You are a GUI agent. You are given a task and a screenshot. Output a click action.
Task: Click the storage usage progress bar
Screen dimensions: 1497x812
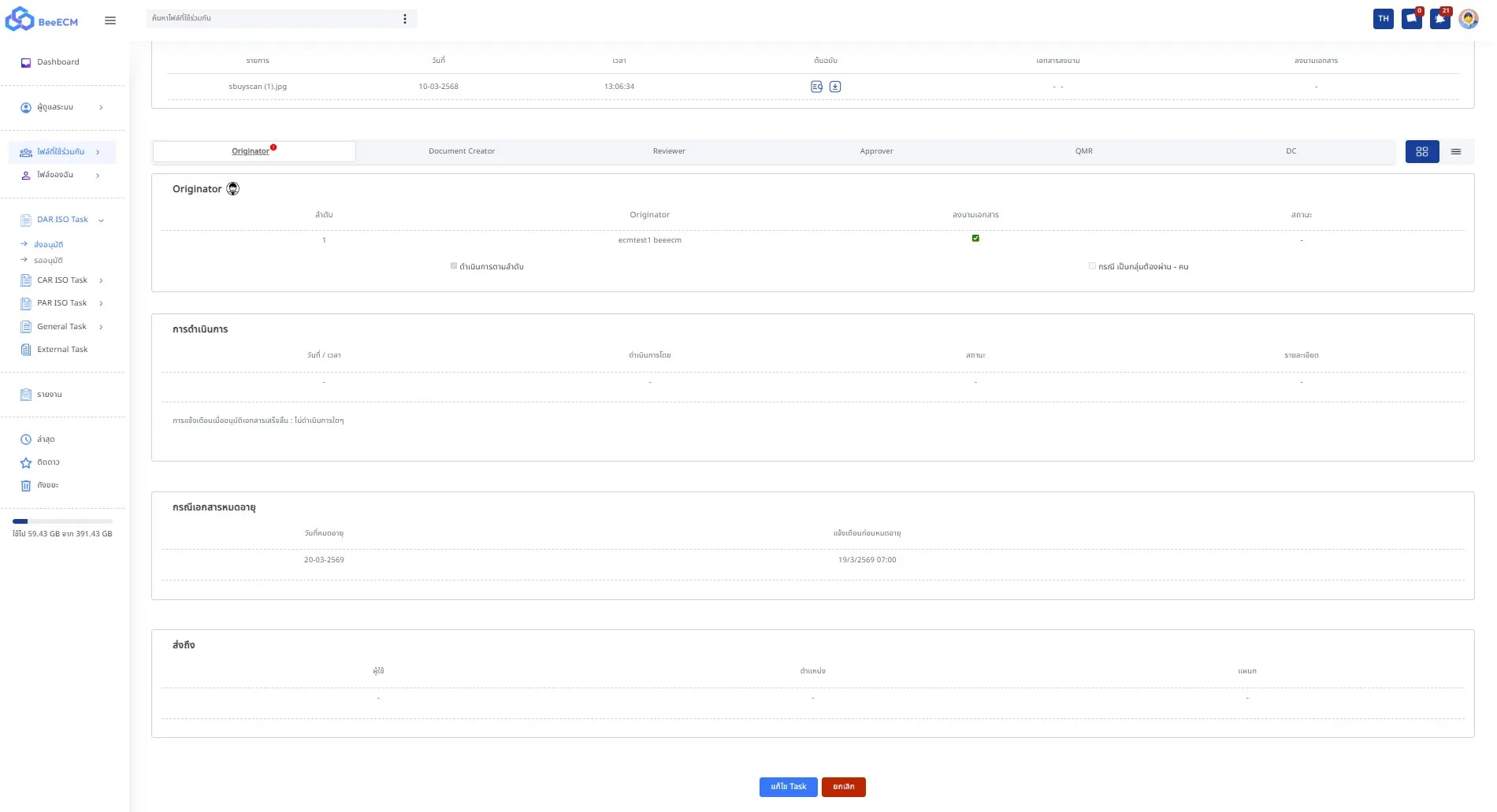[x=62, y=521]
